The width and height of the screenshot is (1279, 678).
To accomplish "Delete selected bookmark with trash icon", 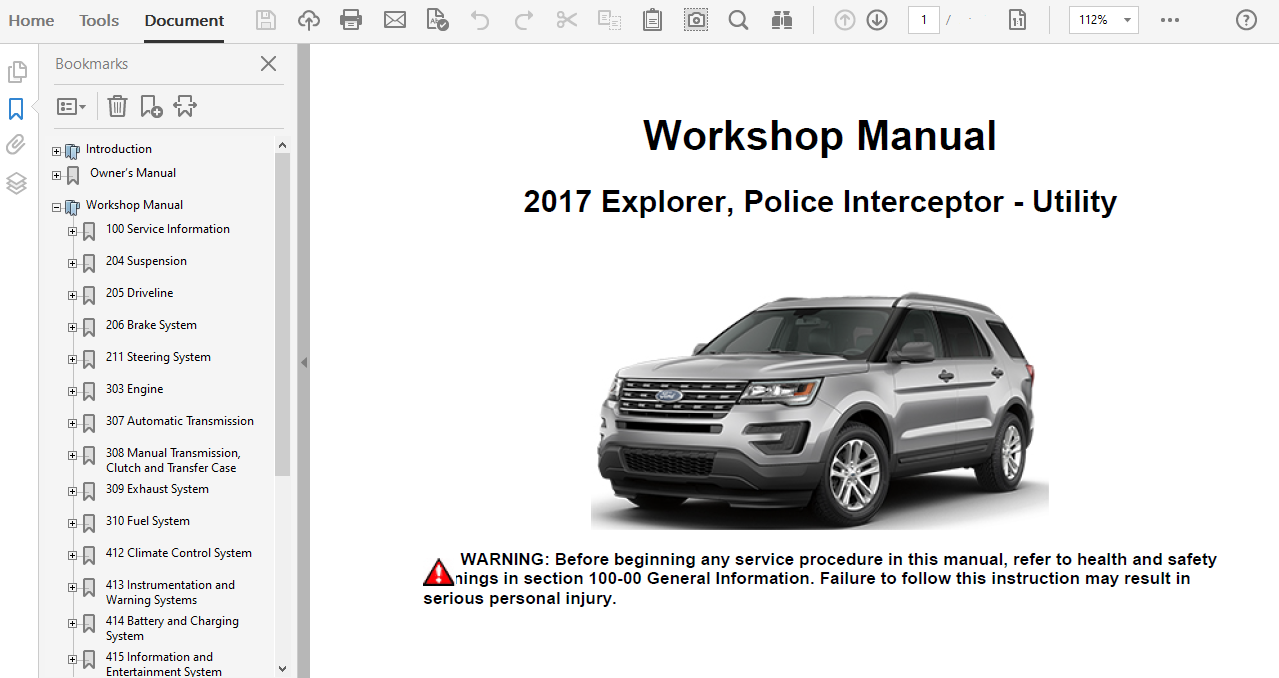I will [117, 106].
